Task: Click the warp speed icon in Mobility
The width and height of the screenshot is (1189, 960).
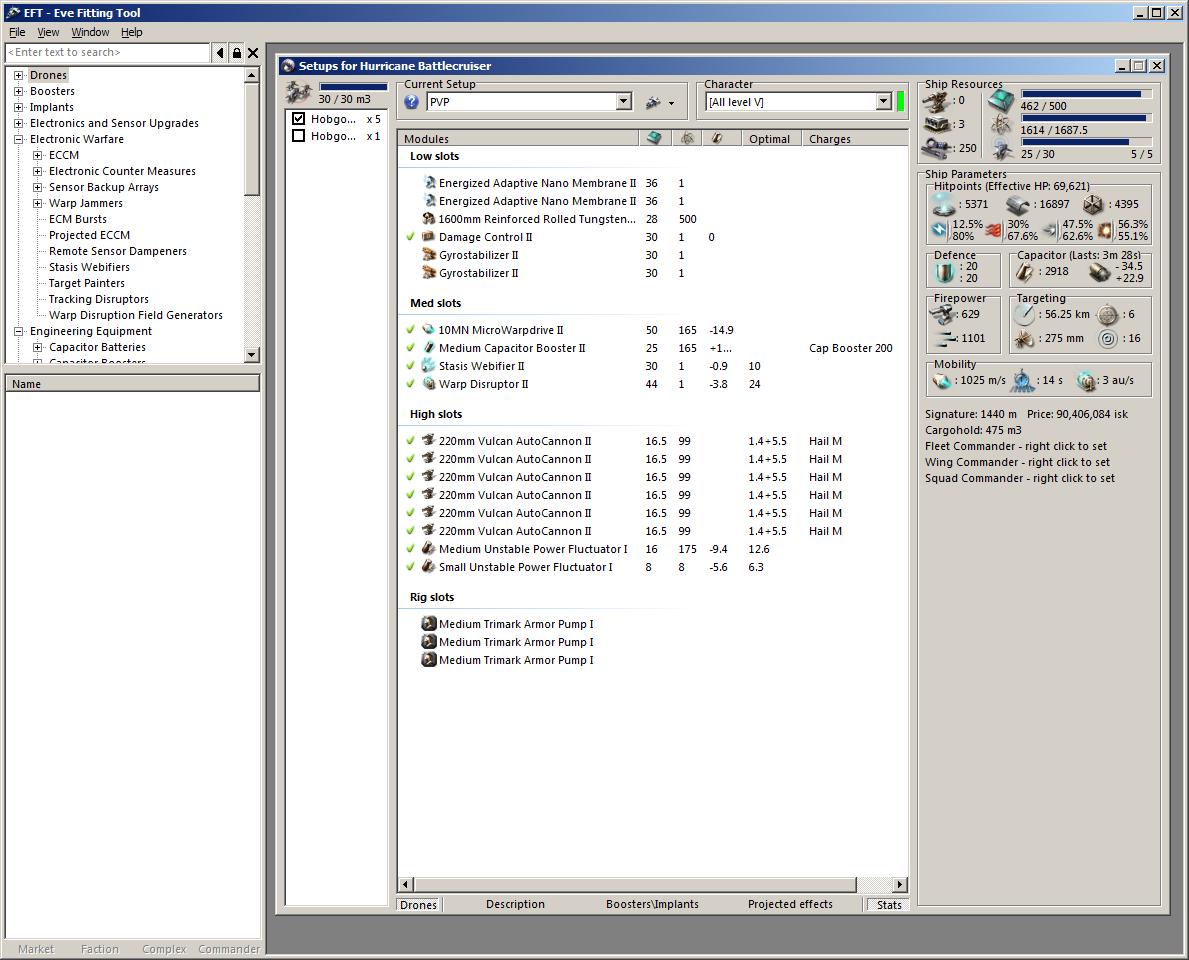Action: (1087, 380)
